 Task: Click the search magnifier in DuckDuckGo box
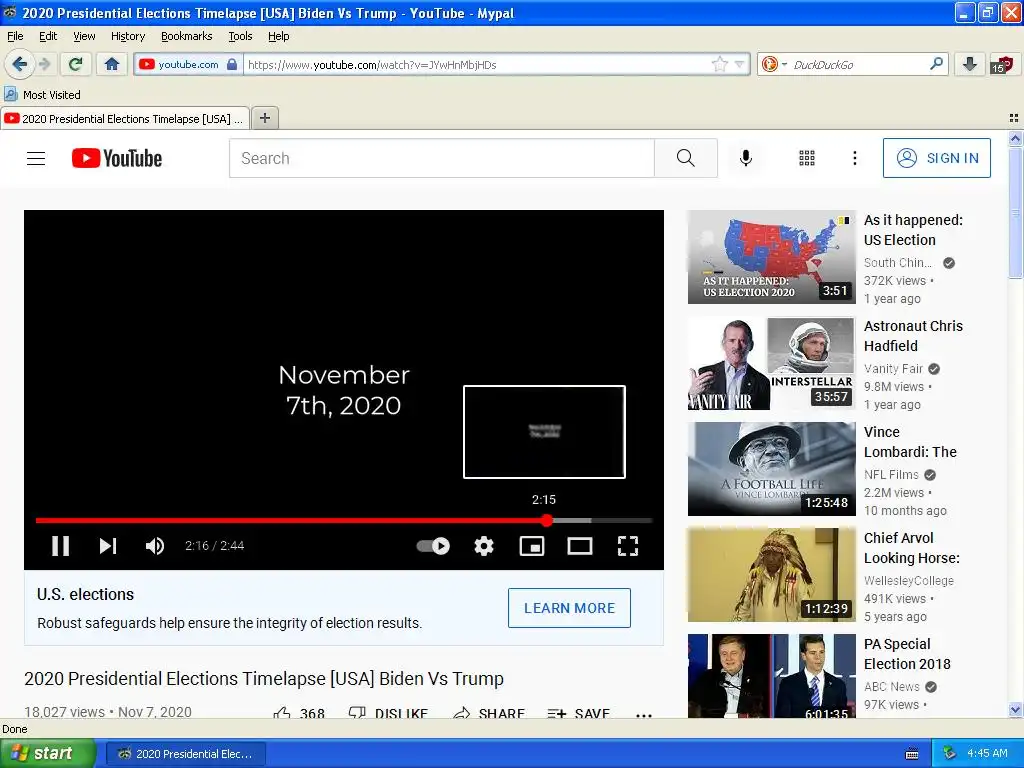pyautogui.click(x=936, y=64)
